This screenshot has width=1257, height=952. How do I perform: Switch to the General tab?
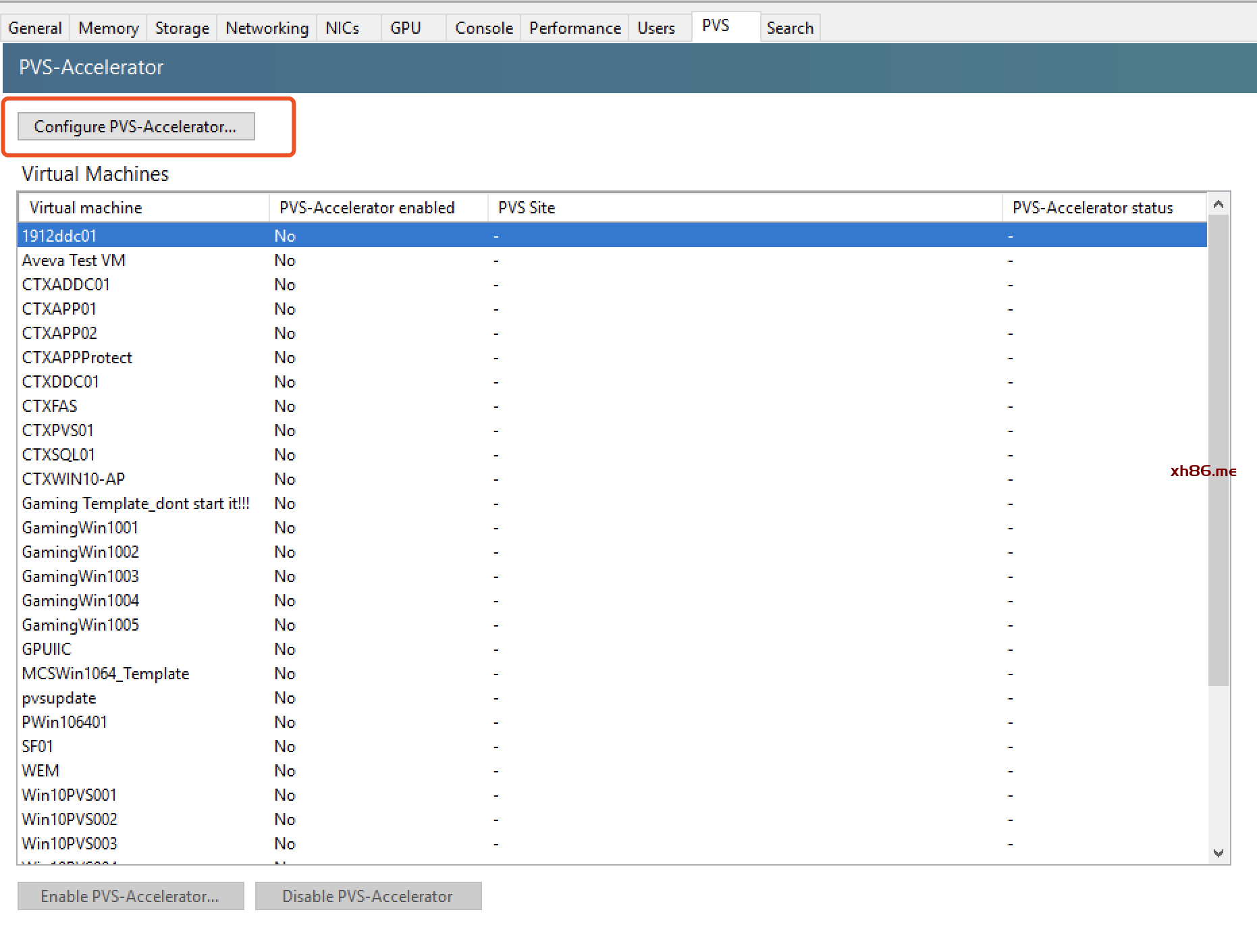point(35,28)
